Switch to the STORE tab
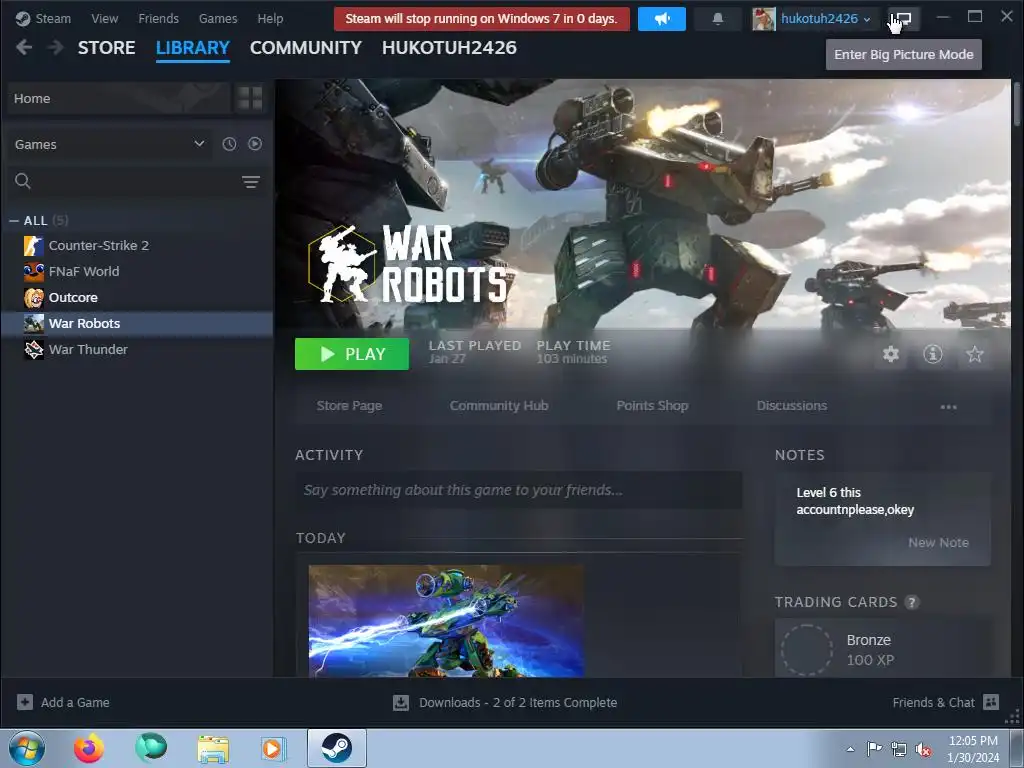The height and width of the screenshot is (768, 1024). click(106, 48)
